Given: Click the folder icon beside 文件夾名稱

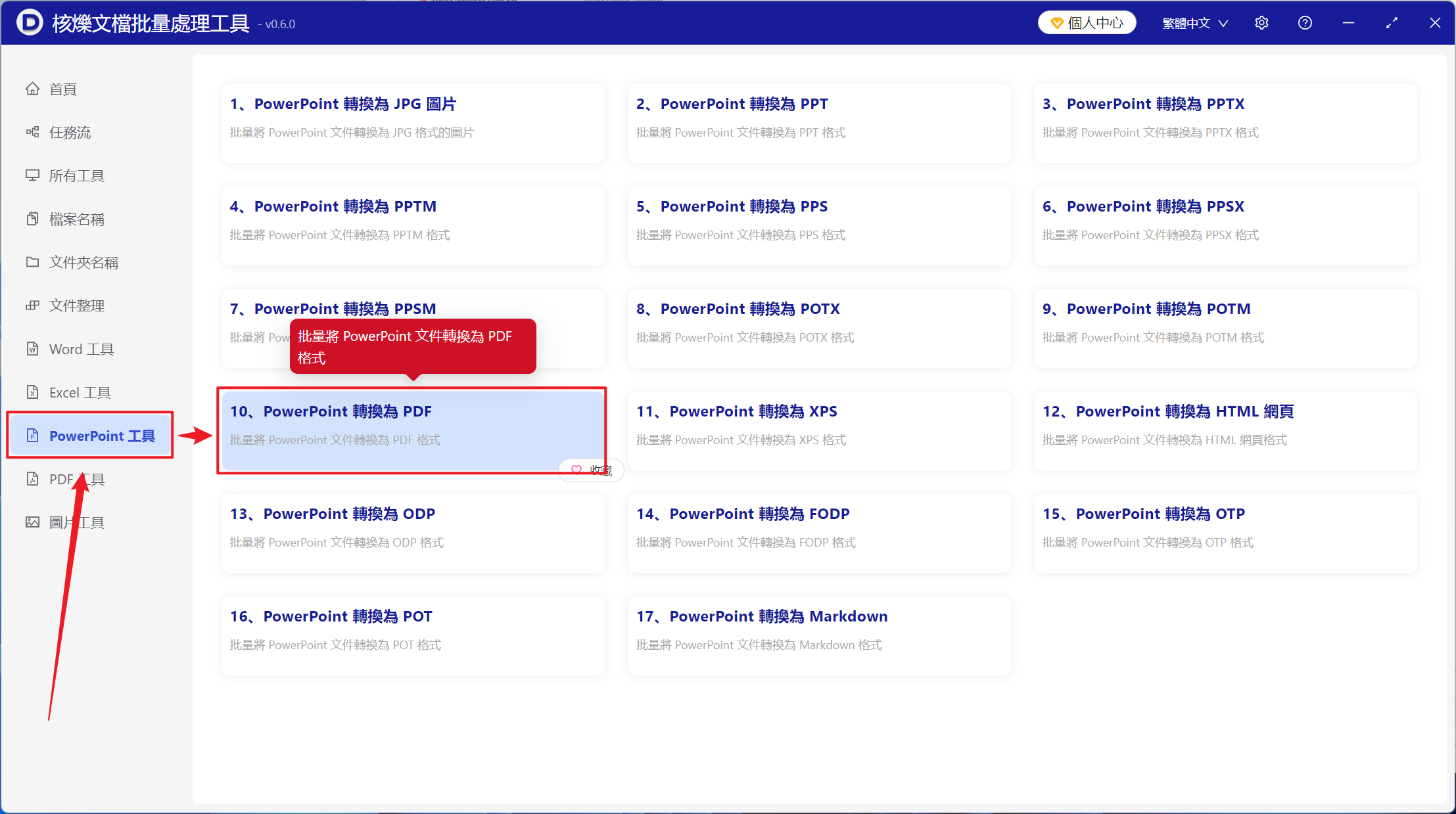Looking at the screenshot, I should click(x=32, y=262).
